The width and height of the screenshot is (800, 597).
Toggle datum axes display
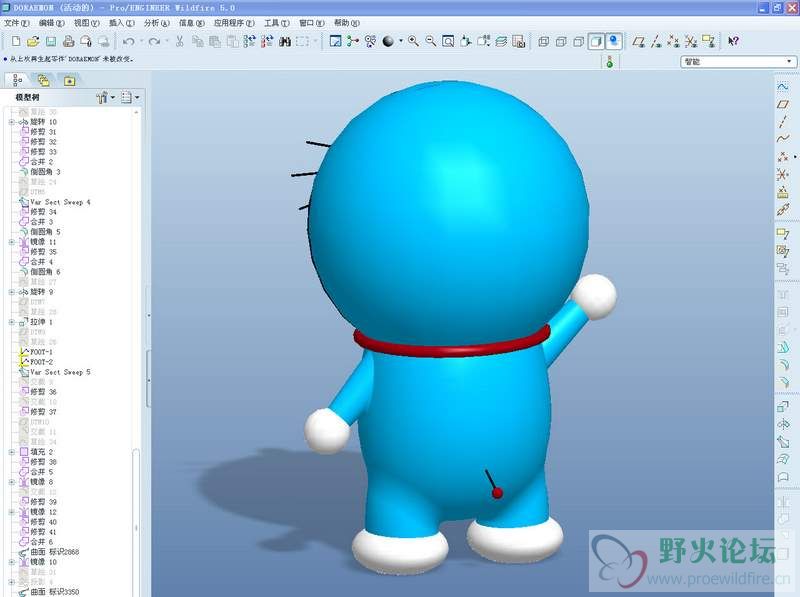[656, 41]
